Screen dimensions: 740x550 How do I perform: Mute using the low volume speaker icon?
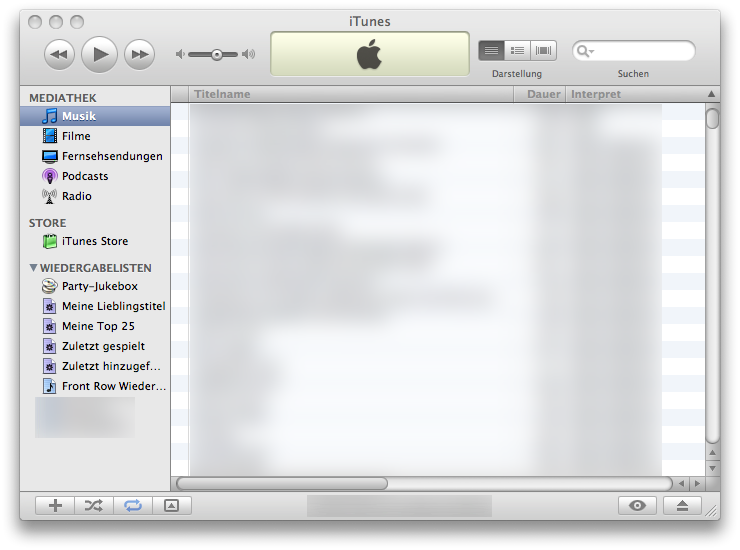point(180,54)
